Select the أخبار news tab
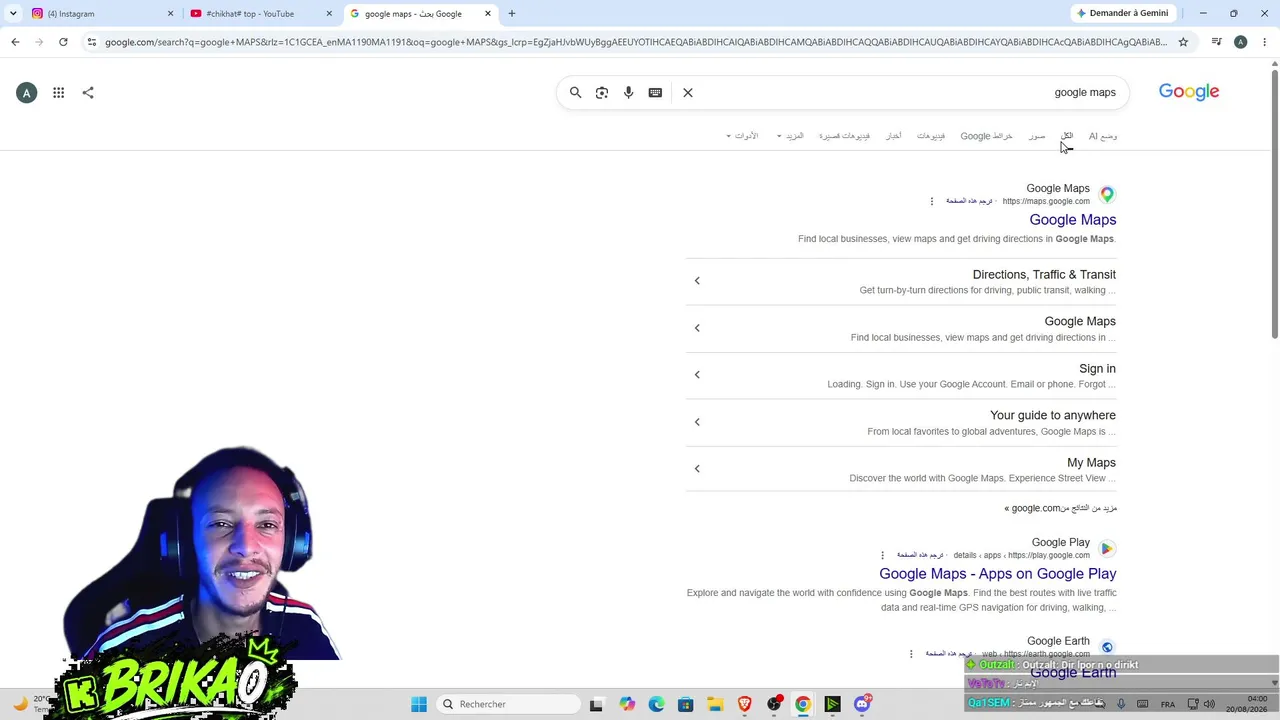The image size is (1280, 720). [893, 136]
